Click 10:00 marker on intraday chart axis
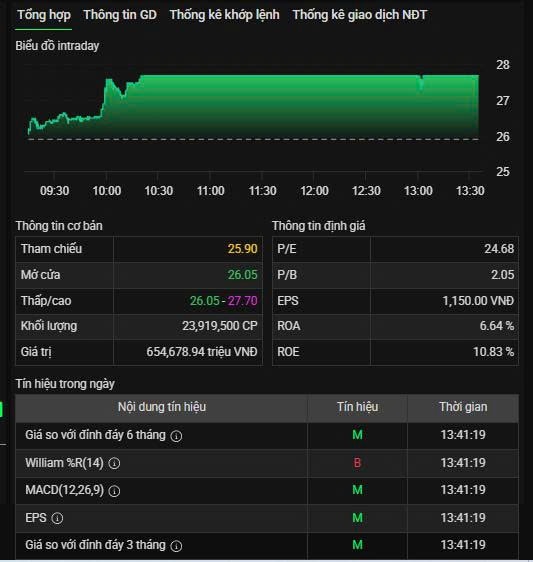The image size is (533, 562). (x=106, y=191)
